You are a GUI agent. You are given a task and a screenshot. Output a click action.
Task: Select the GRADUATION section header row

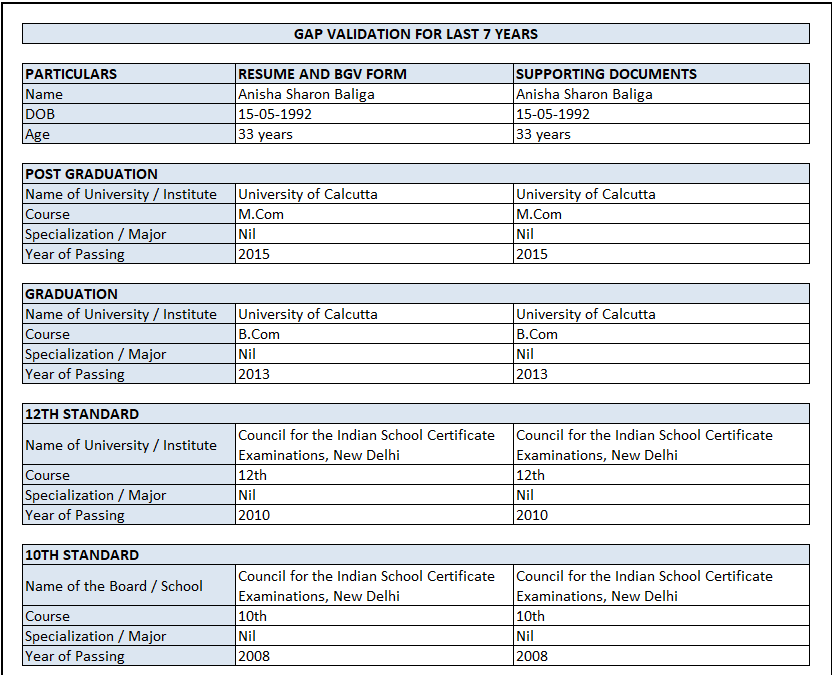pyautogui.click(x=415, y=293)
